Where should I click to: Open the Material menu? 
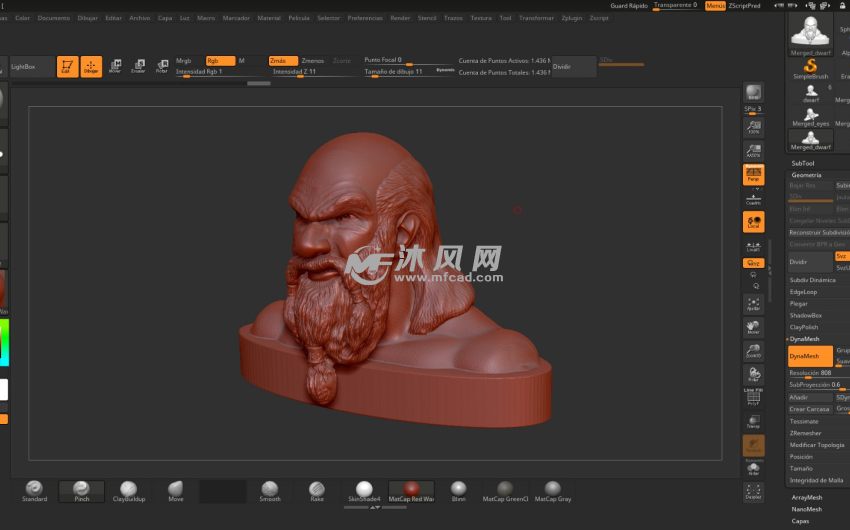[x=269, y=18]
